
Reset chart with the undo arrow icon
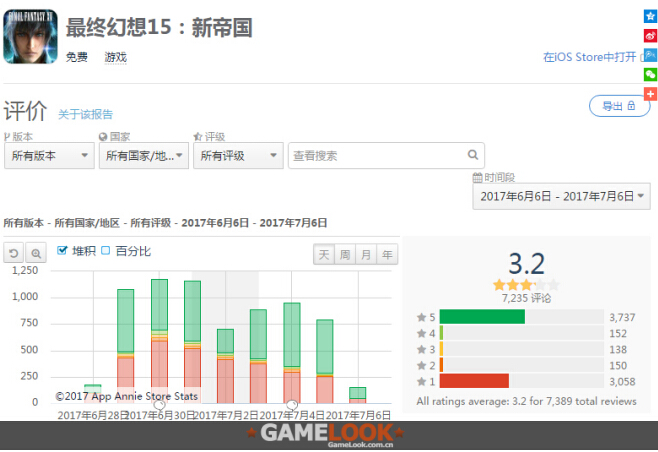pos(14,253)
